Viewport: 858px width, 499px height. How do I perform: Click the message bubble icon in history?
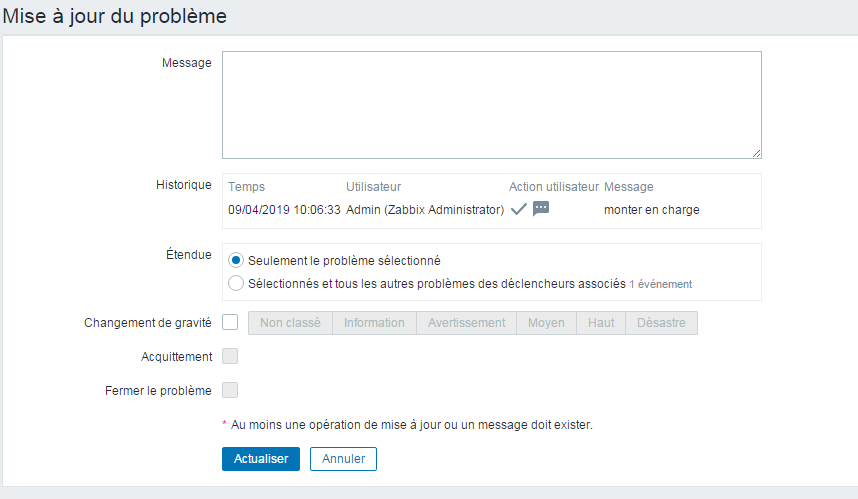541,209
